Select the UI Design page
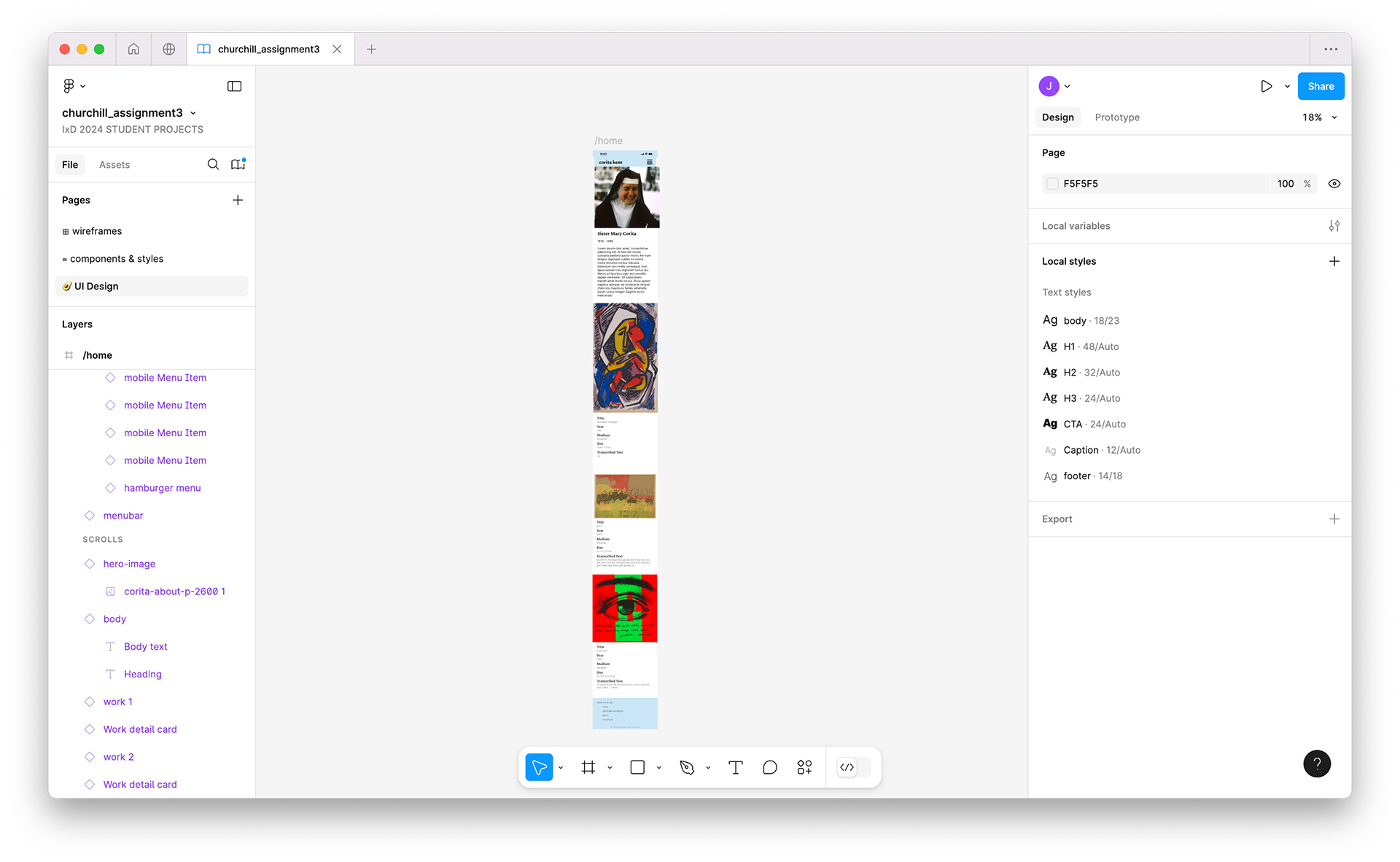1400x862 pixels. pos(152,286)
